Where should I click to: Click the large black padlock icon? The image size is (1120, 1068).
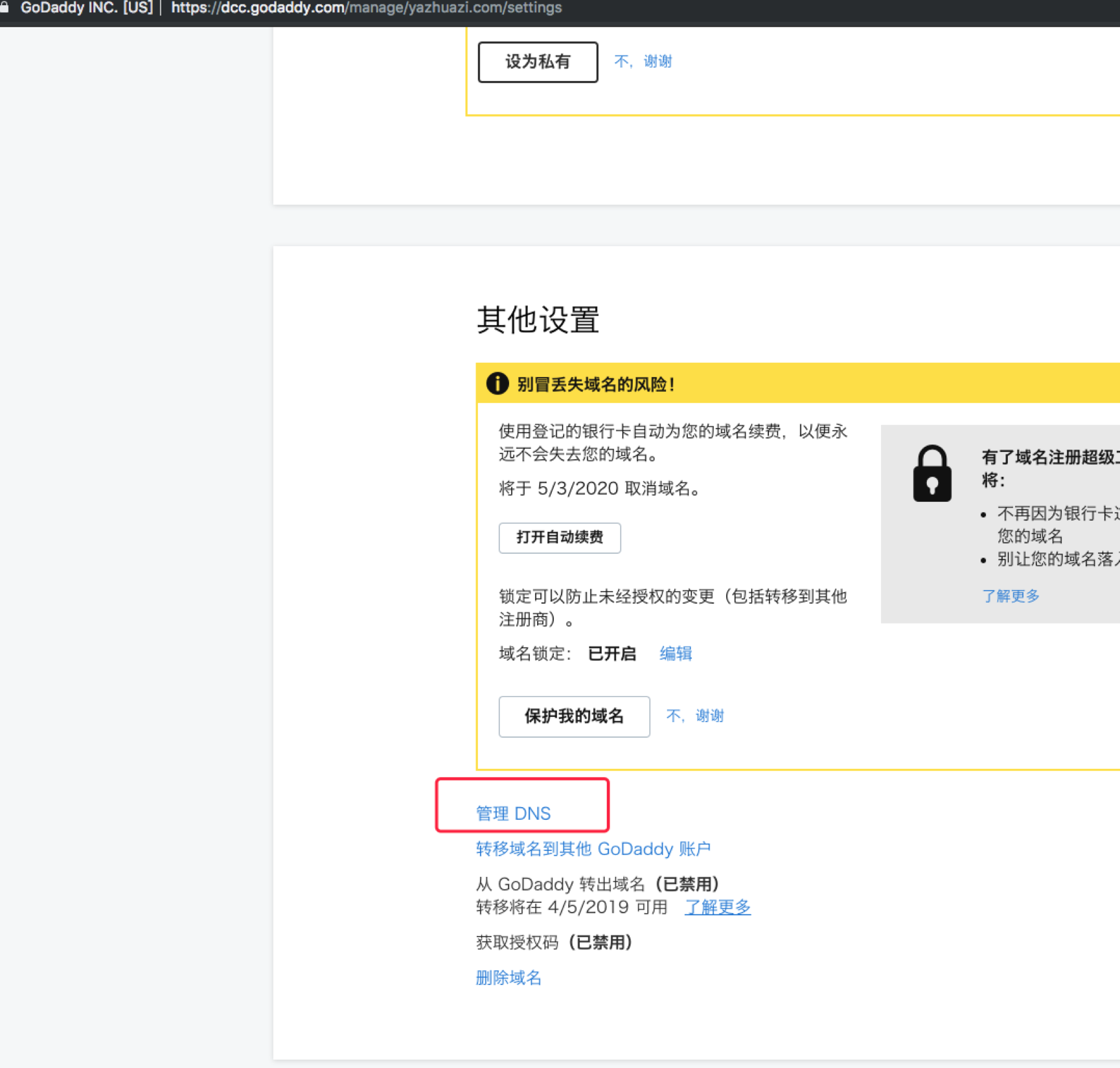point(931,474)
